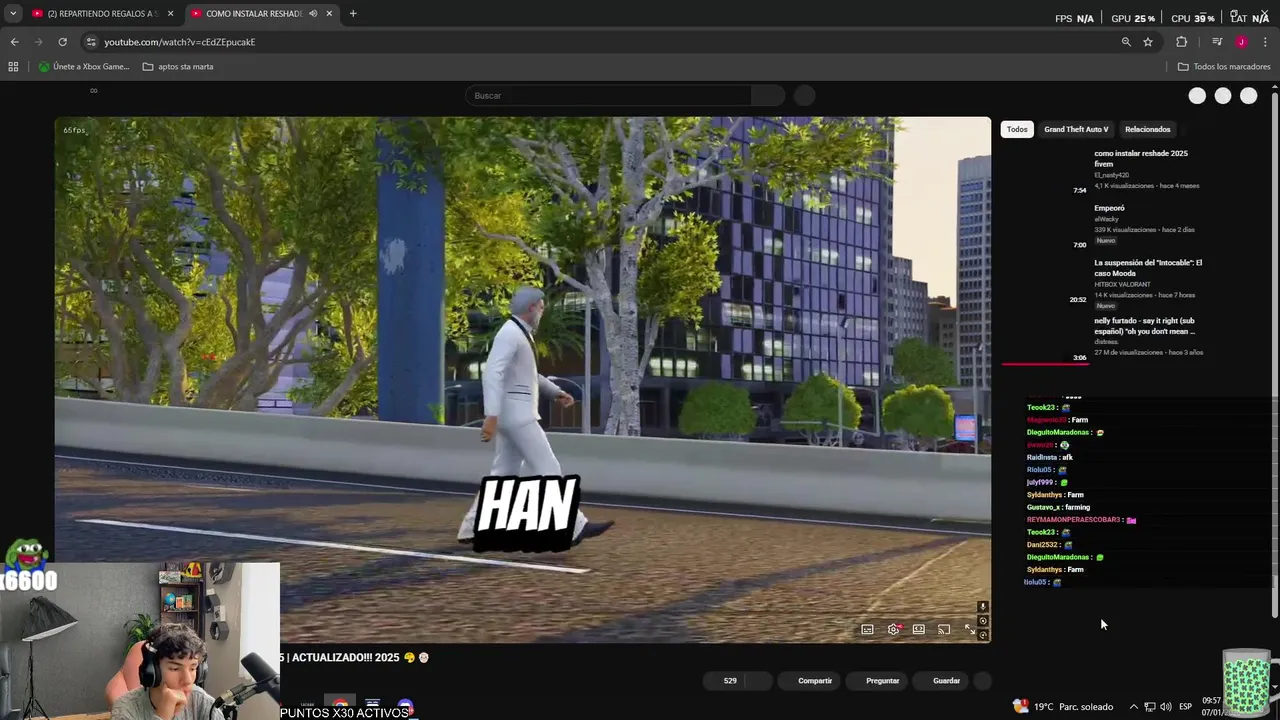The width and height of the screenshot is (1280, 720).
Task: Click the first round header button at top right
Action: click(1197, 96)
